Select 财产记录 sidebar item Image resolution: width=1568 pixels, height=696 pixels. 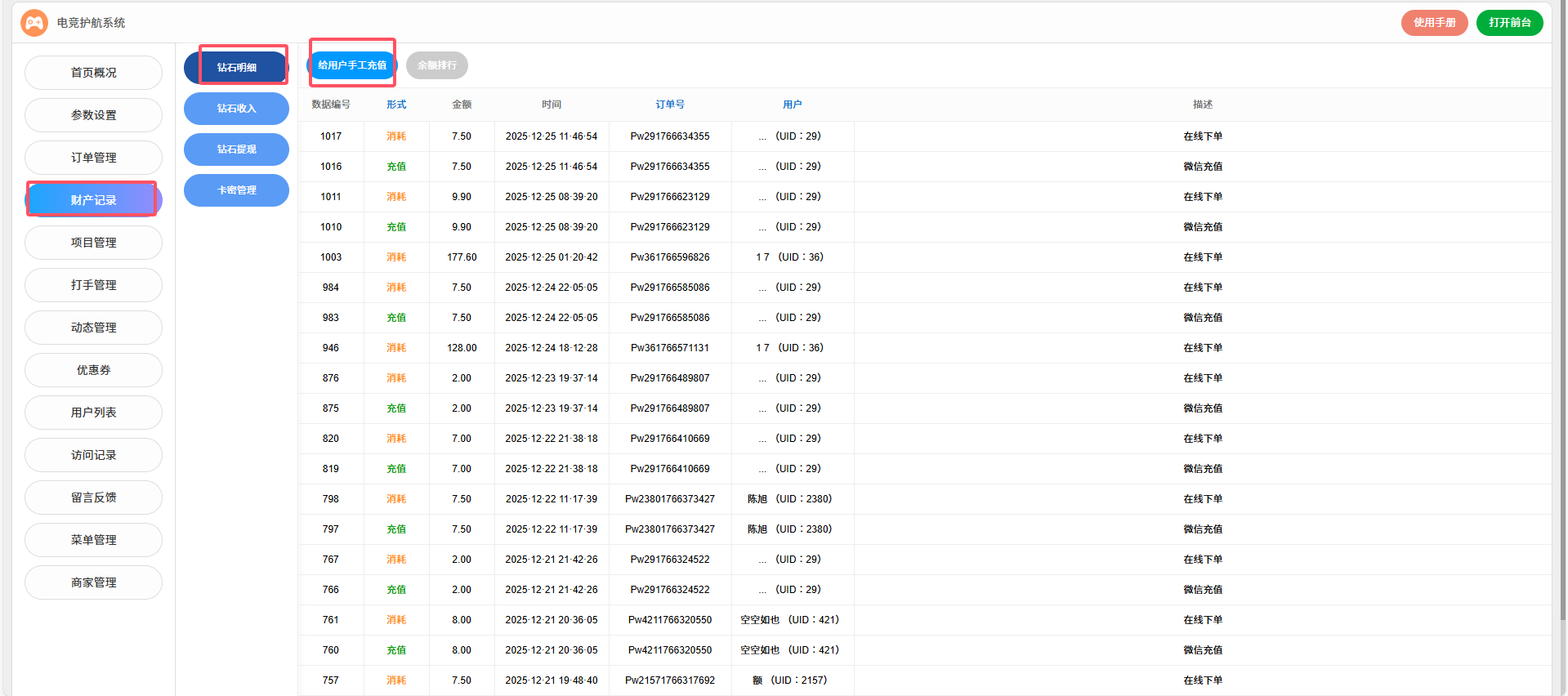coord(93,200)
